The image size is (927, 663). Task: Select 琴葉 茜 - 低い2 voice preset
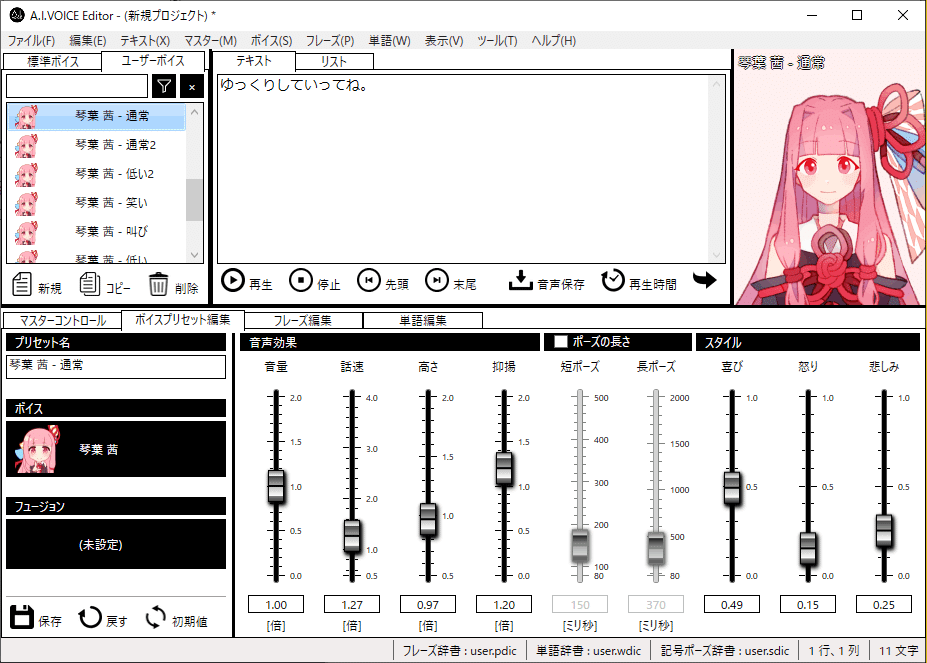[96, 174]
